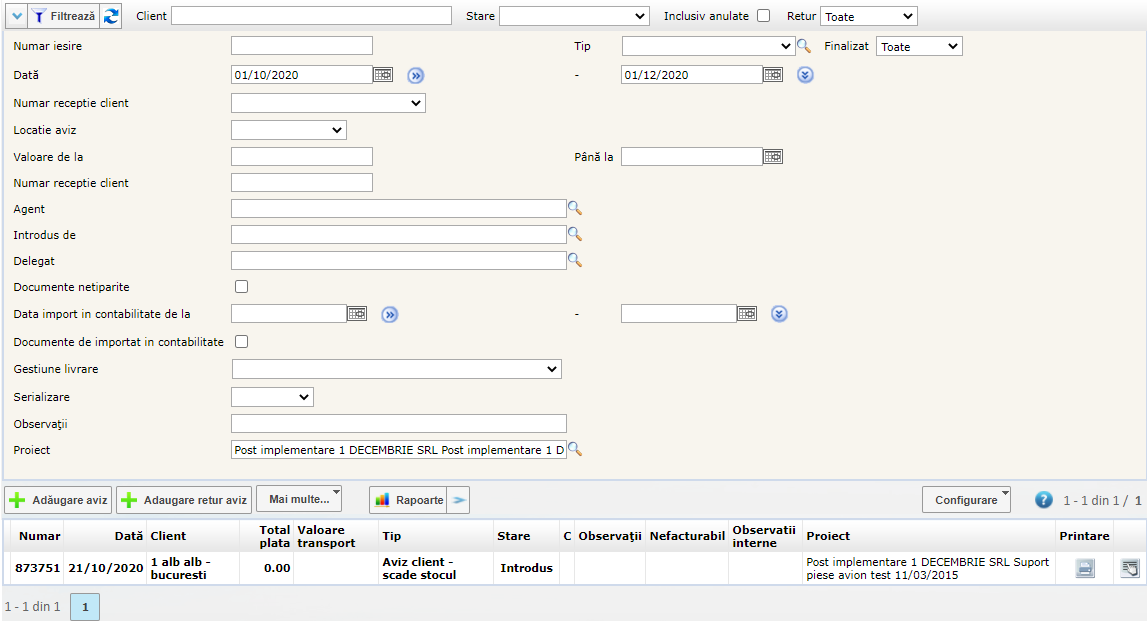Click the refresh icon beside Filtrează
This screenshot has width=1147, height=621.
point(111,16)
